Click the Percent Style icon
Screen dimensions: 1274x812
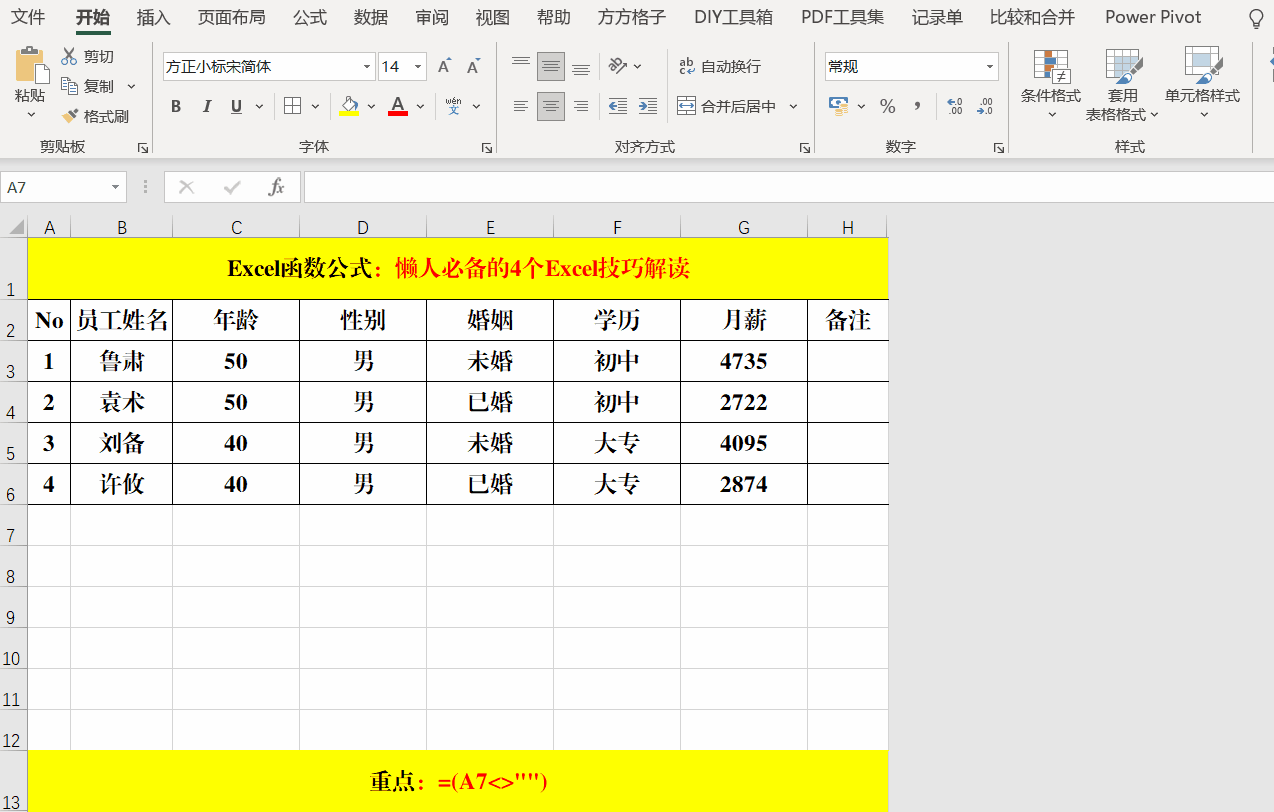click(x=887, y=106)
